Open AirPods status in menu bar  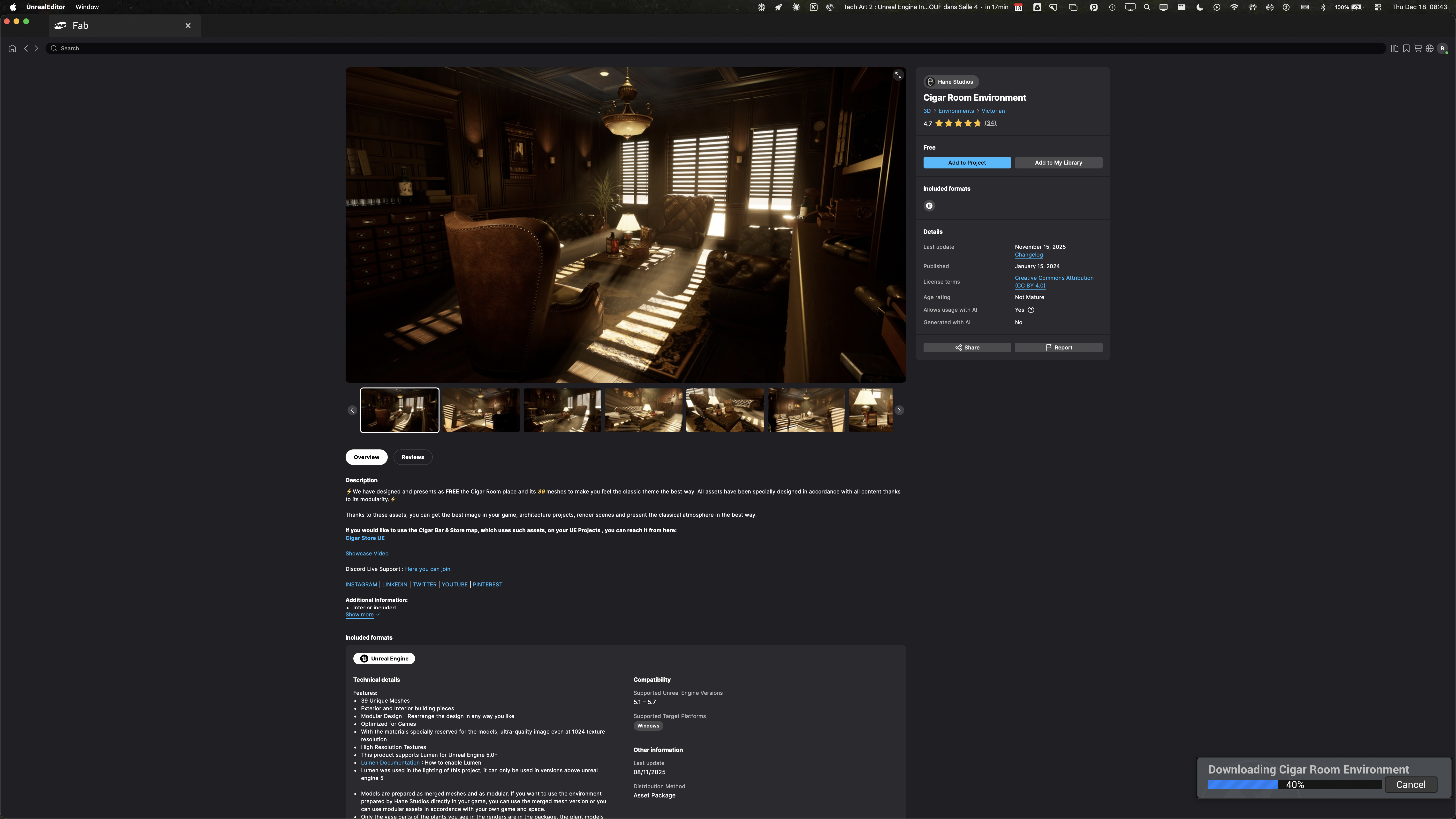(1252, 7)
